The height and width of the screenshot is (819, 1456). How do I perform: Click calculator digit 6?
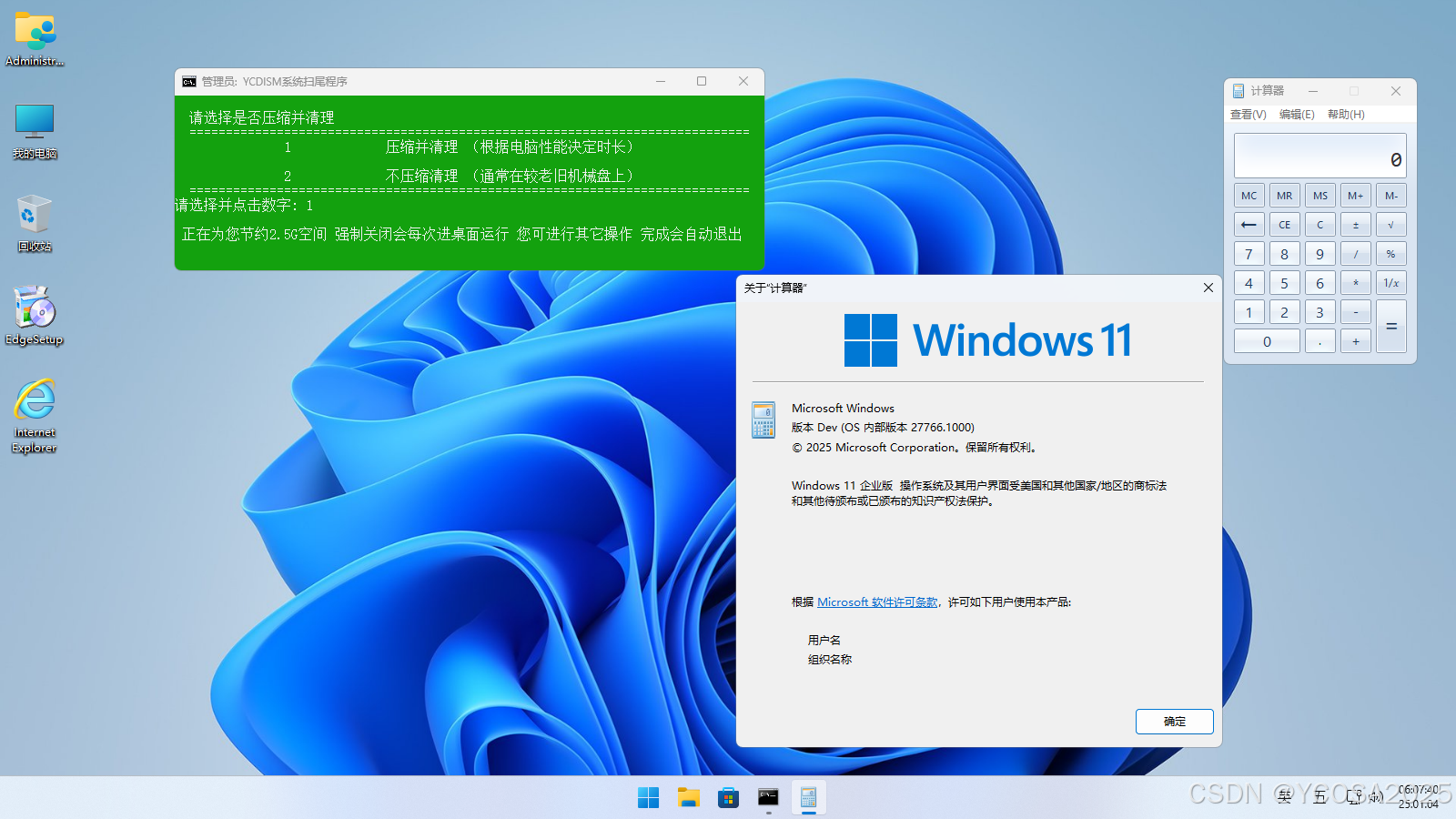pos(1319,283)
